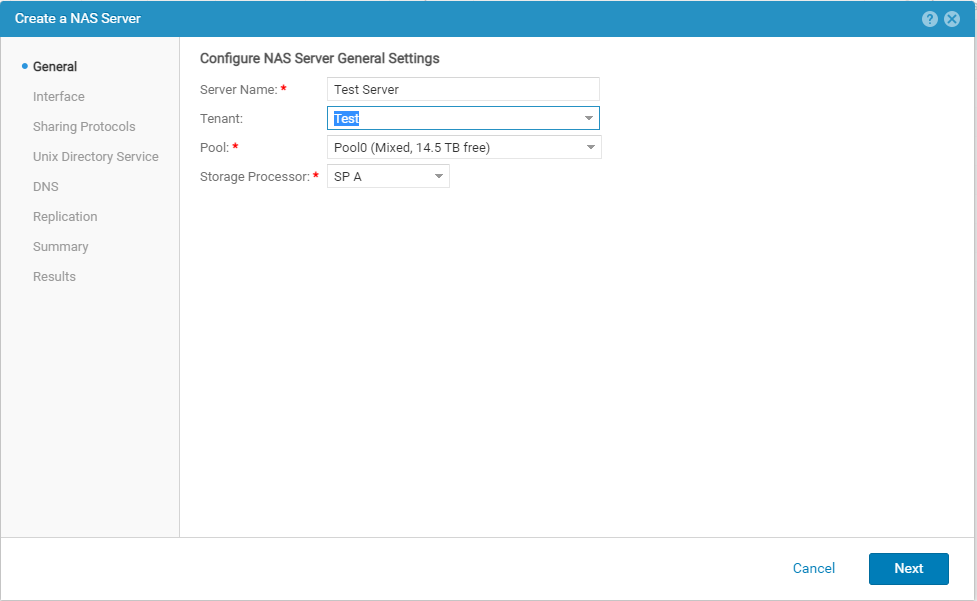The width and height of the screenshot is (977, 601).
Task: Select the DNS step
Action: (x=46, y=187)
